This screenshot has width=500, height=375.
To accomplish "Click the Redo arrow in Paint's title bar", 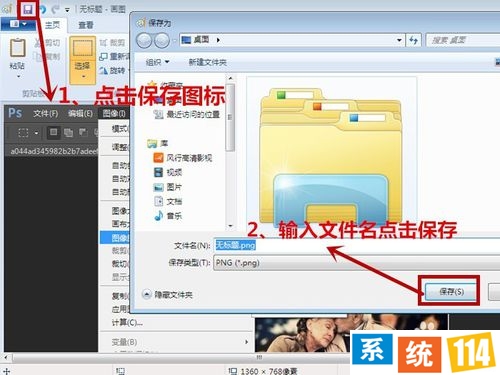I will [55, 9].
